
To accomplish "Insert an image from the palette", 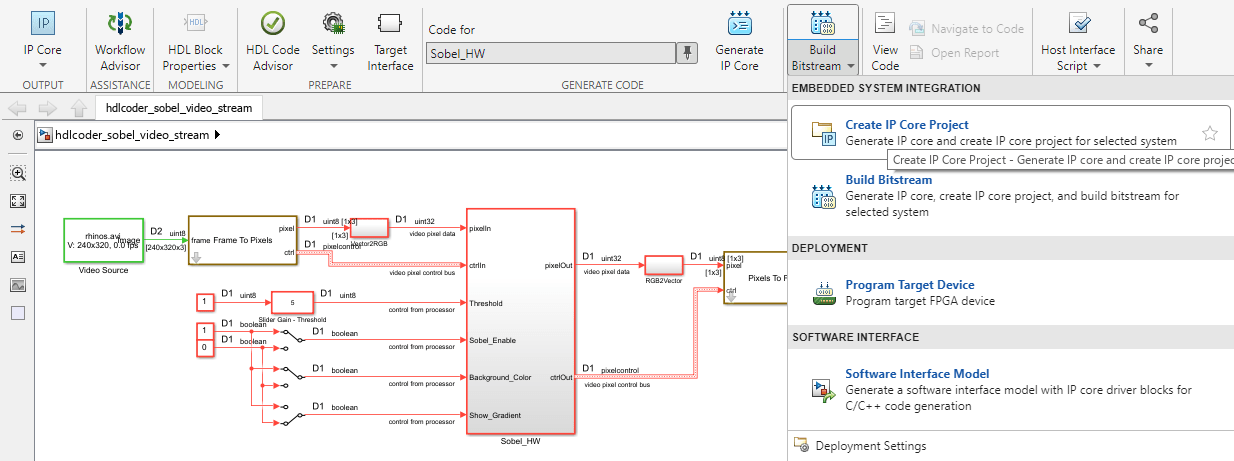I will (x=17, y=285).
